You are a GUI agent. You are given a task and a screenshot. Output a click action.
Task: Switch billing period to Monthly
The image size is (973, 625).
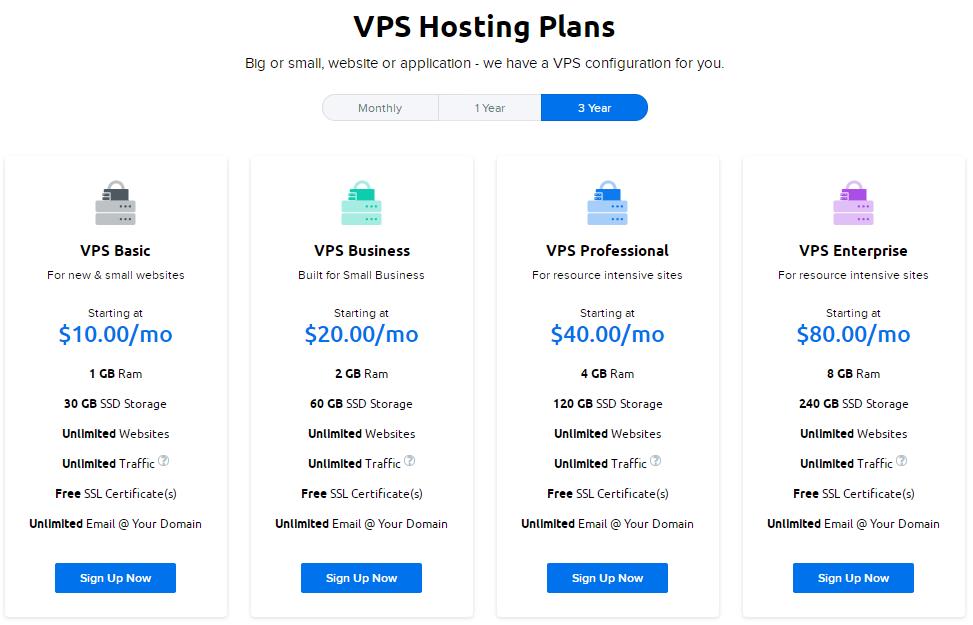click(x=380, y=107)
